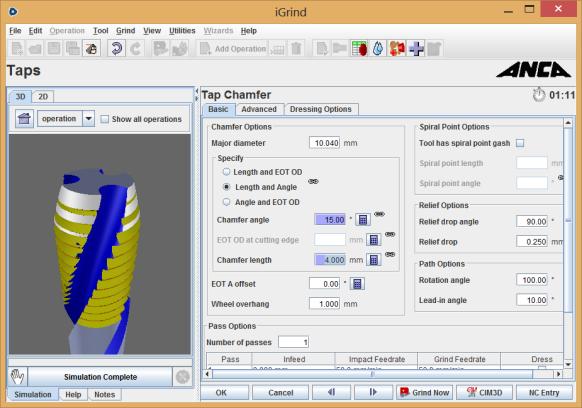
Task: Switch to the 2D view tab
Action: click(43, 97)
